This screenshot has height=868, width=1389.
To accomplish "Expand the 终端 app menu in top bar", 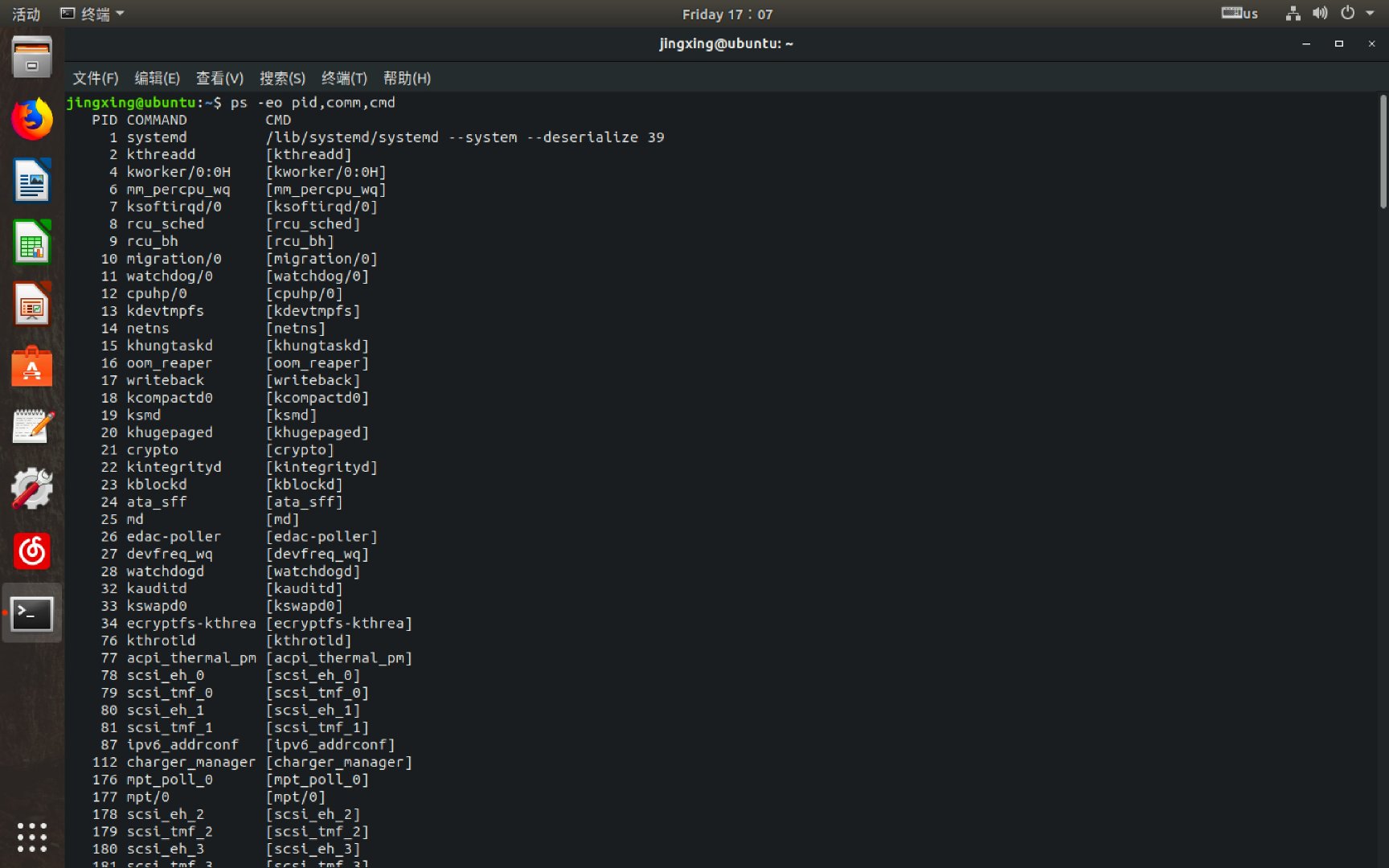I will pos(92,14).
